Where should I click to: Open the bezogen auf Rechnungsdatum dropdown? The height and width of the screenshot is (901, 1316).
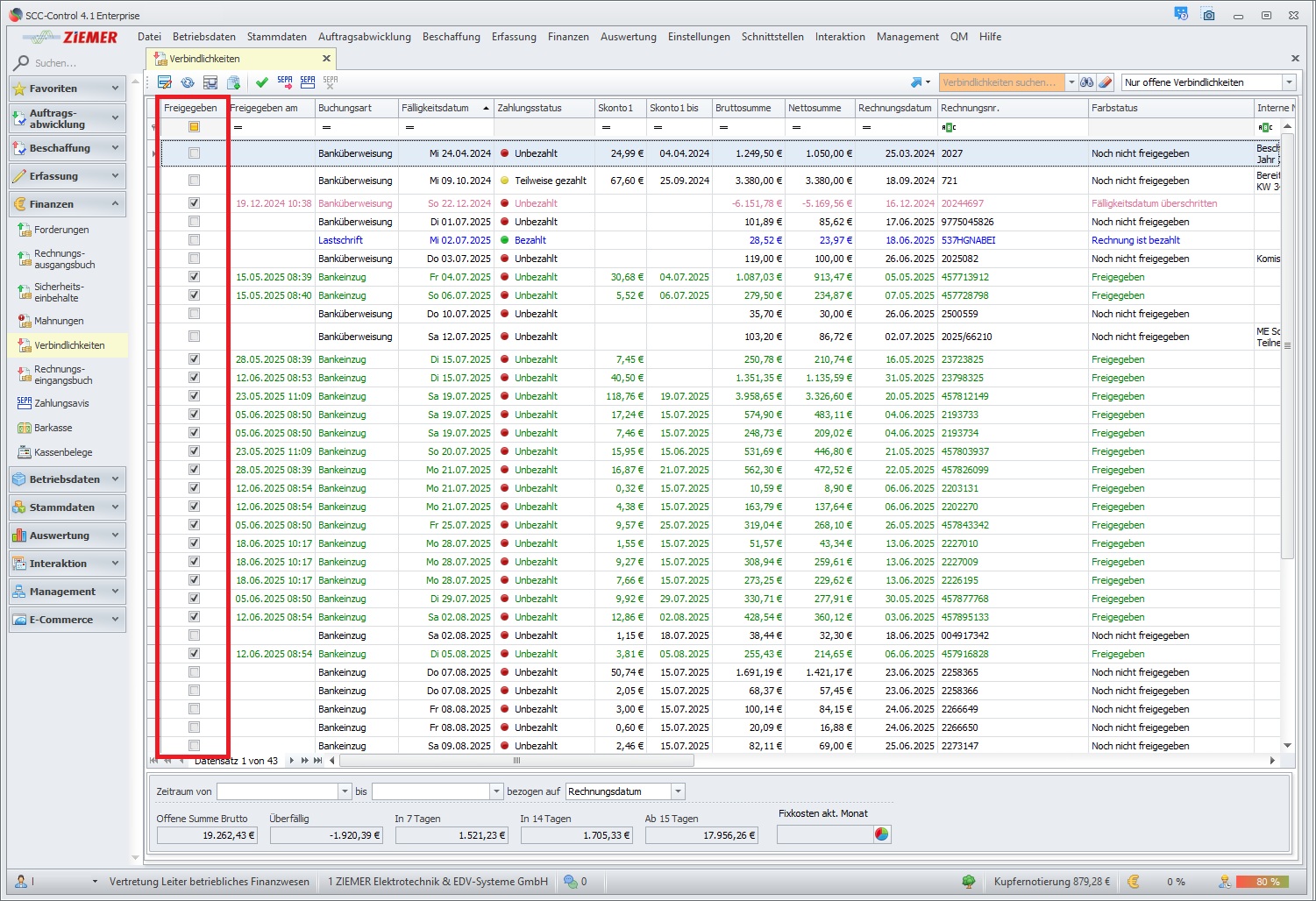678,791
